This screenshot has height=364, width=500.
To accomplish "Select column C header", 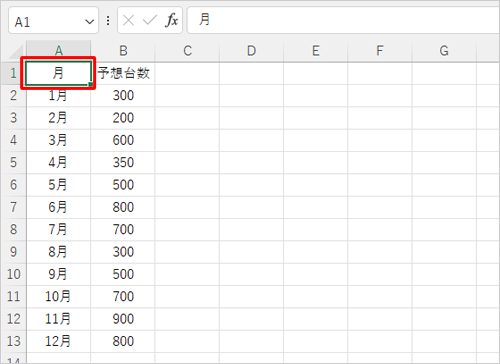I will 187,51.
